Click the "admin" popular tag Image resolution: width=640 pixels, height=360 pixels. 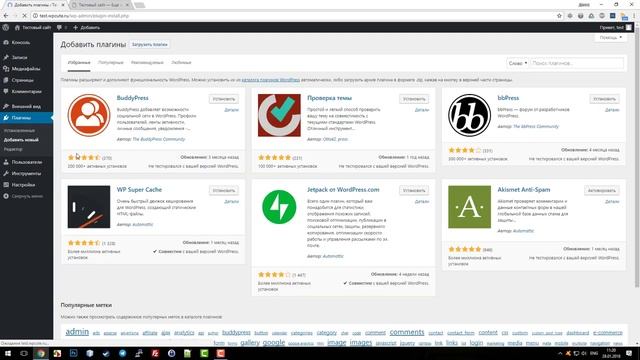coord(77,332)
